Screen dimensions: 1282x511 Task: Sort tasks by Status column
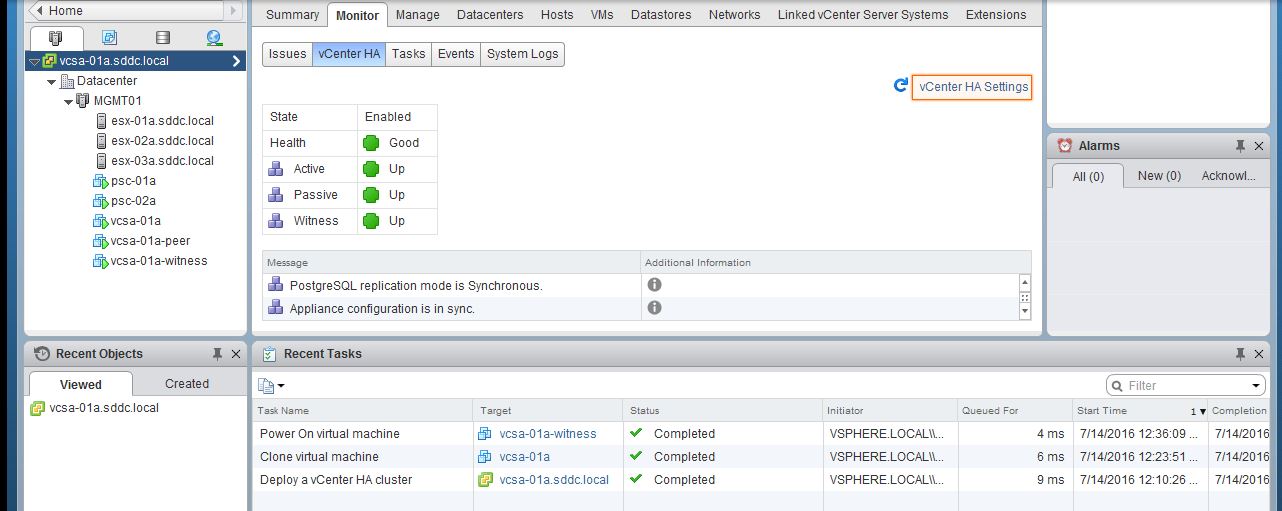[721, 411]
